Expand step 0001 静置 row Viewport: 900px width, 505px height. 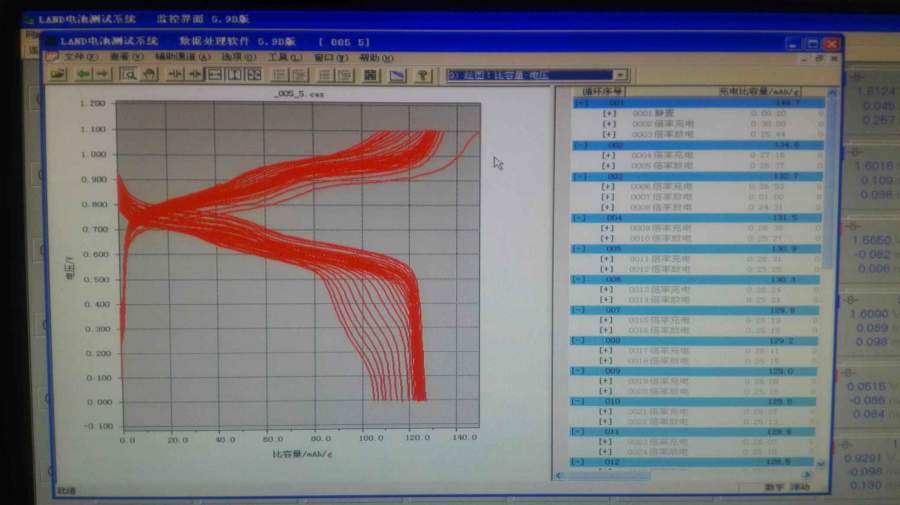pos(610,114)
